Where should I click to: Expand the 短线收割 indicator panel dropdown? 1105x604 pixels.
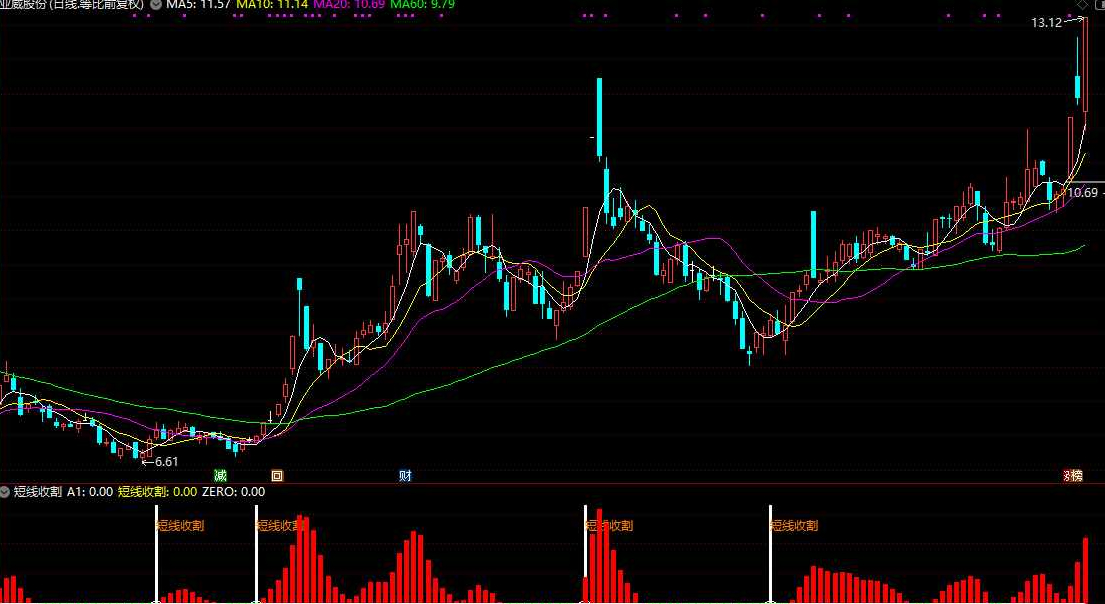tap(6, 492)
